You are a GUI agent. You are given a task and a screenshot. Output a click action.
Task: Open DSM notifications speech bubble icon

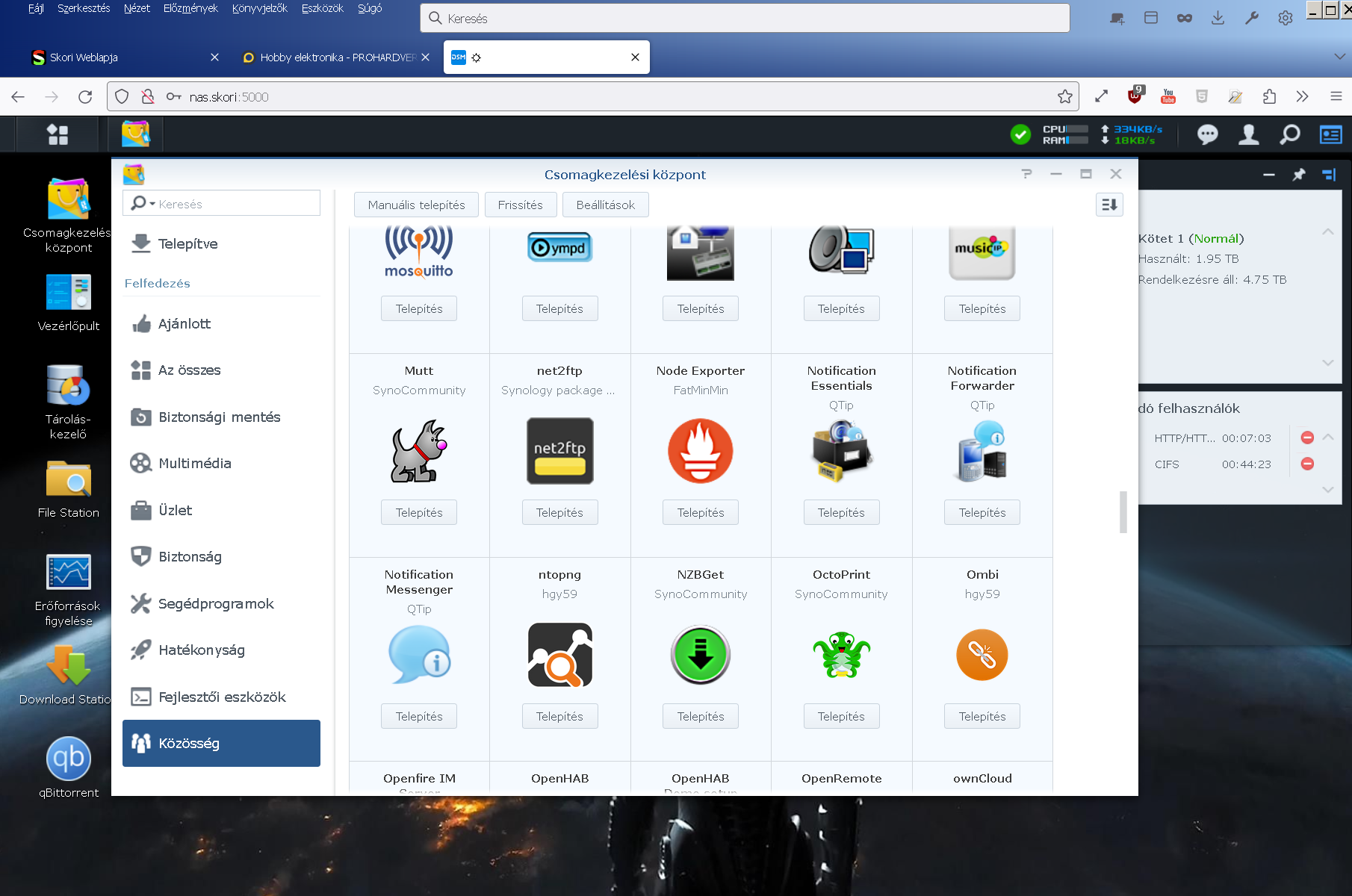1207,134
